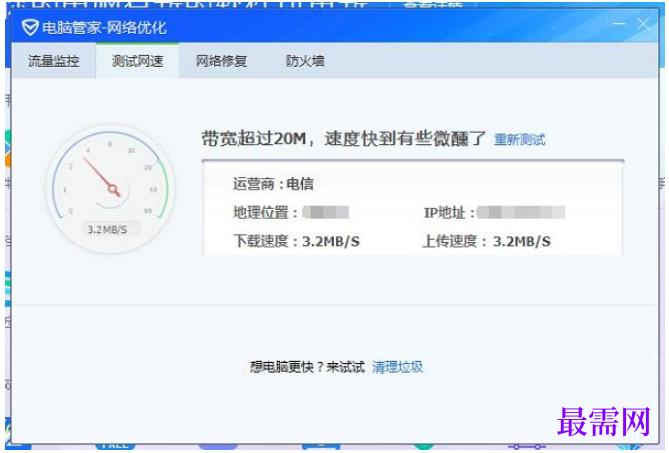Click the blurred IP地址 value

(x=521, y=212)
